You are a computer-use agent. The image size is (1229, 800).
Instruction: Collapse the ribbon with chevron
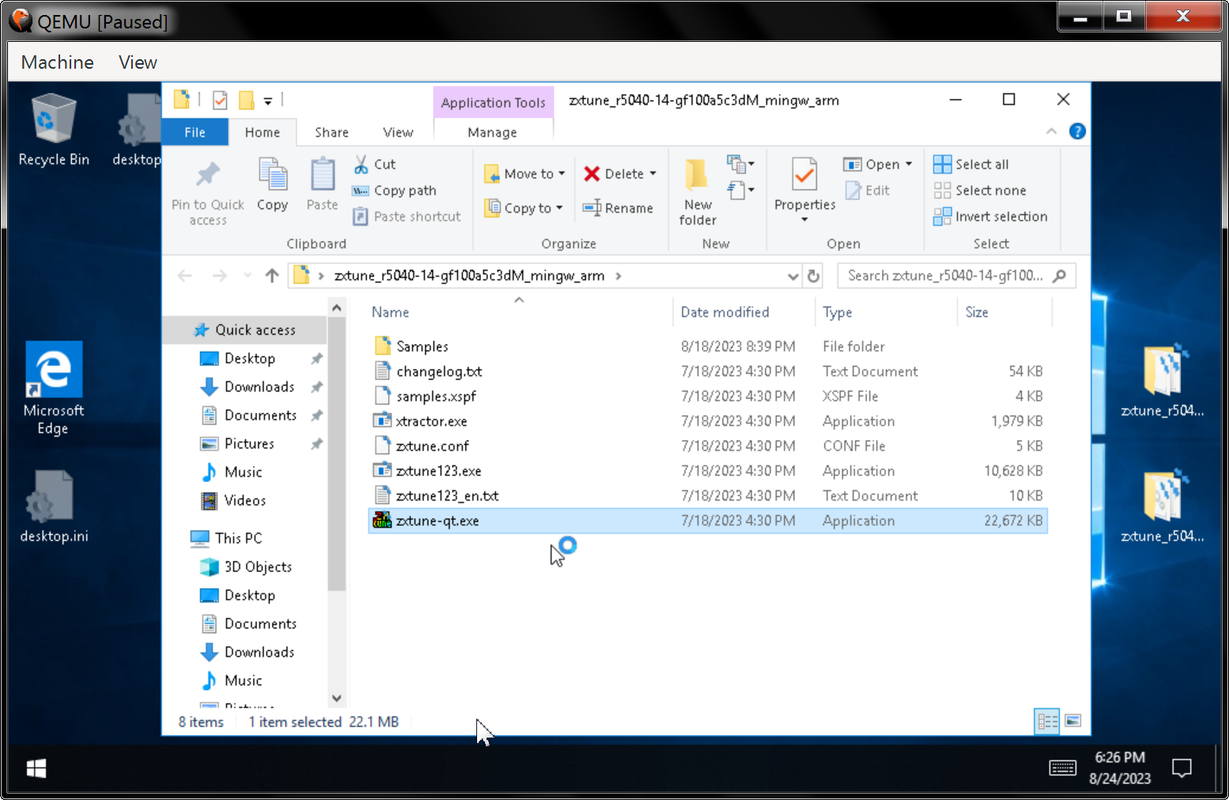1052,131
